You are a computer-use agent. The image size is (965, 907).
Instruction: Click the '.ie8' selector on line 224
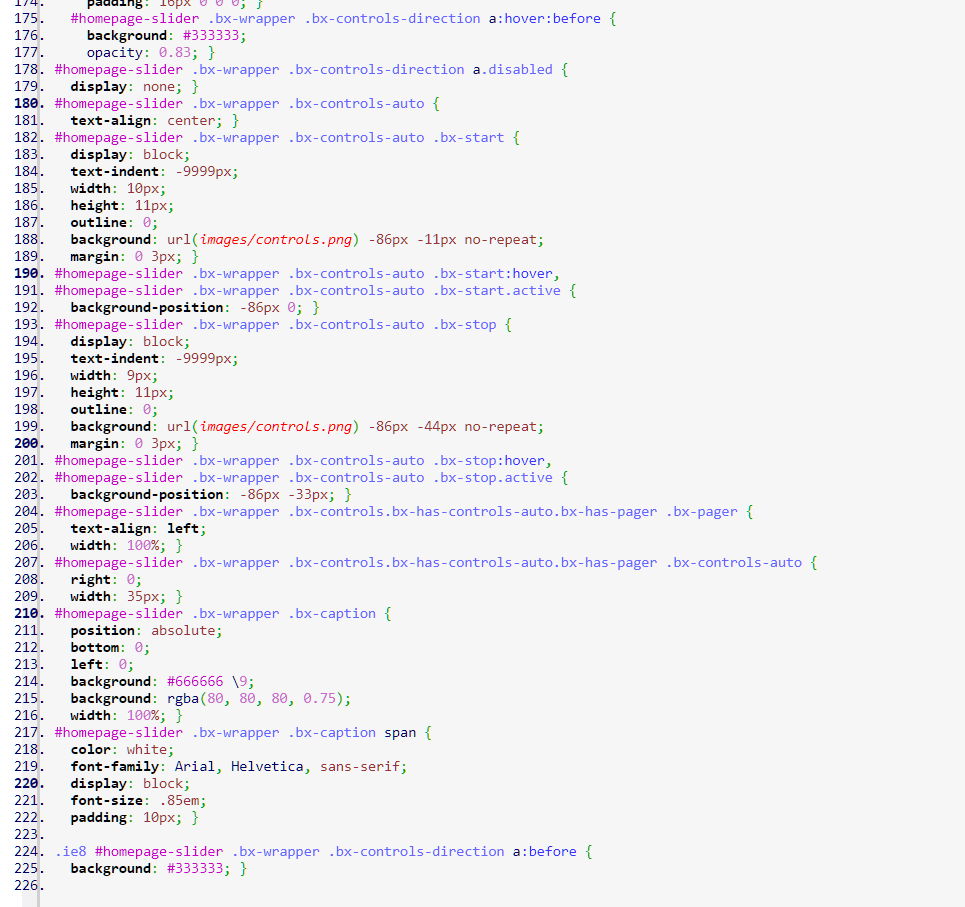pyautogui.click(x=71, y=852)
